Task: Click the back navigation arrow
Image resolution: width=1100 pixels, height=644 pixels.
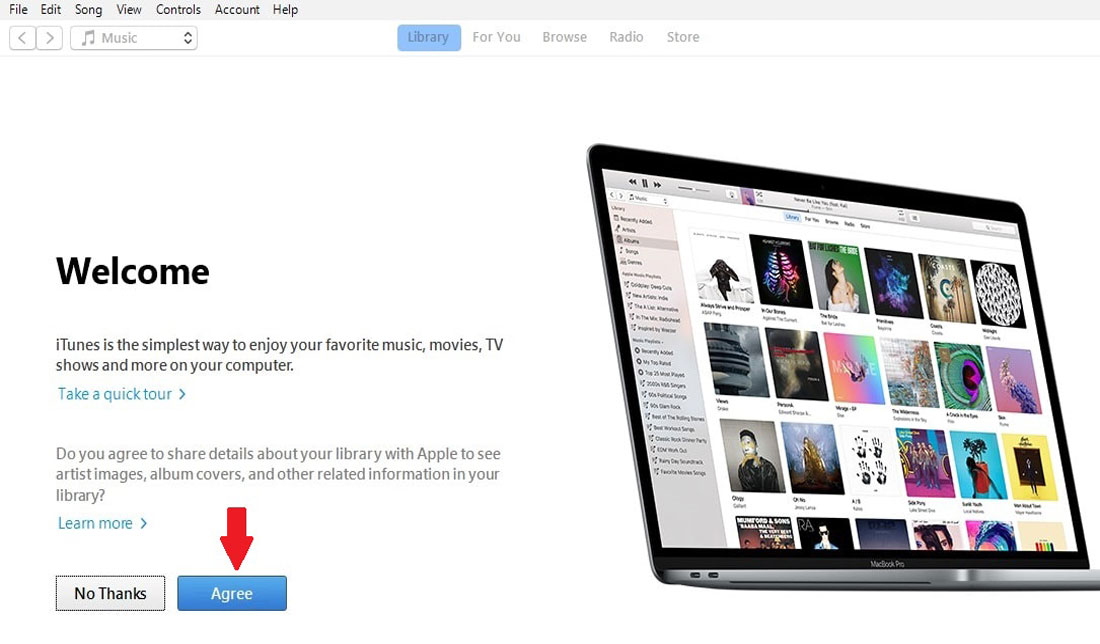Action: click(22, 37)
